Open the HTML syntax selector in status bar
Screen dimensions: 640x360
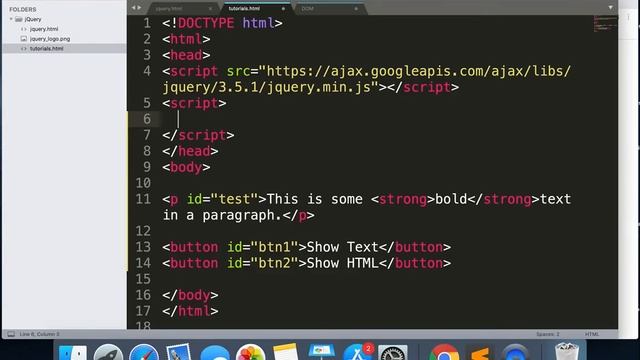point(592,334)
